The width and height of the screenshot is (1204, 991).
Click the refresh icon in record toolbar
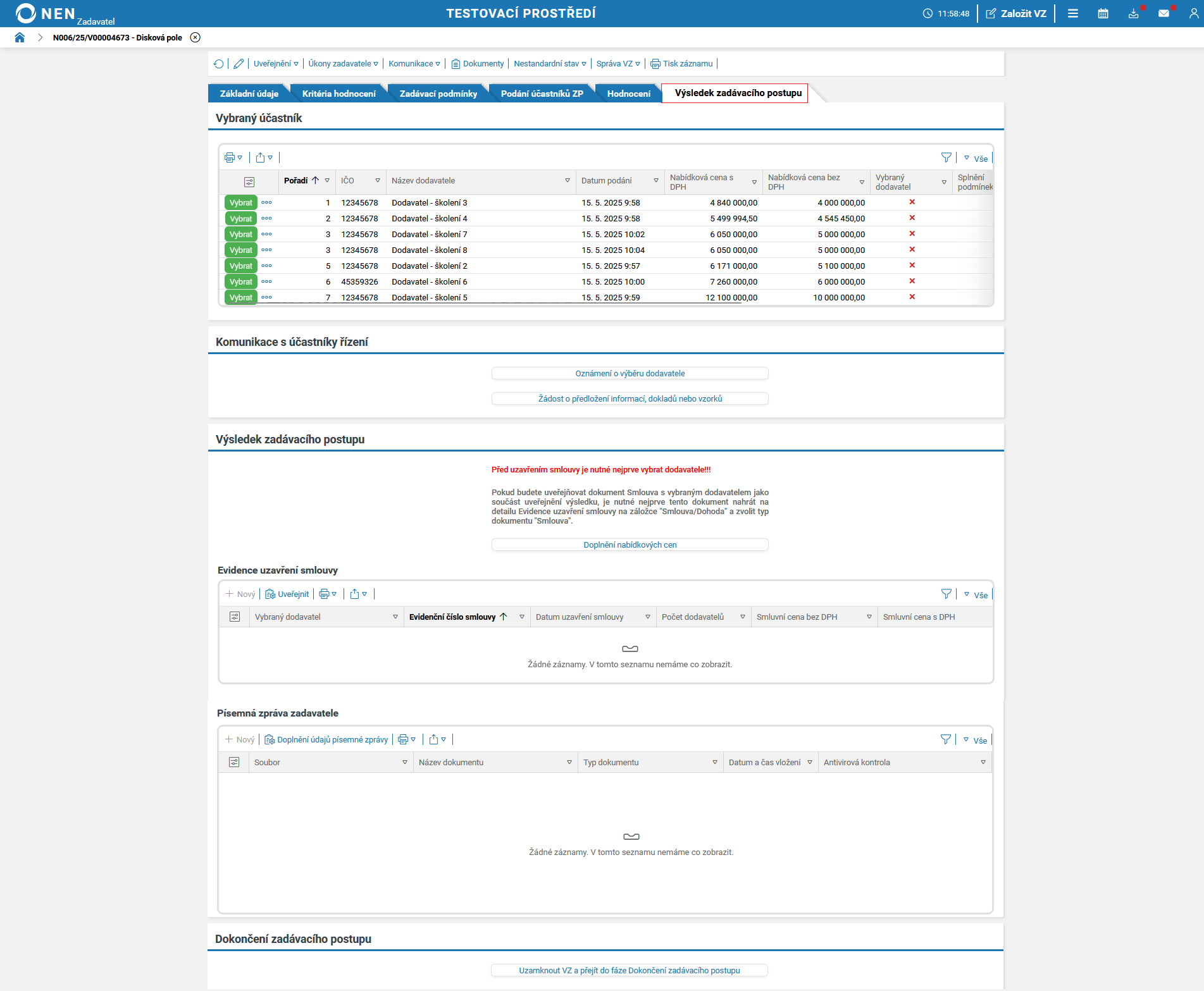tap(219, 64)
